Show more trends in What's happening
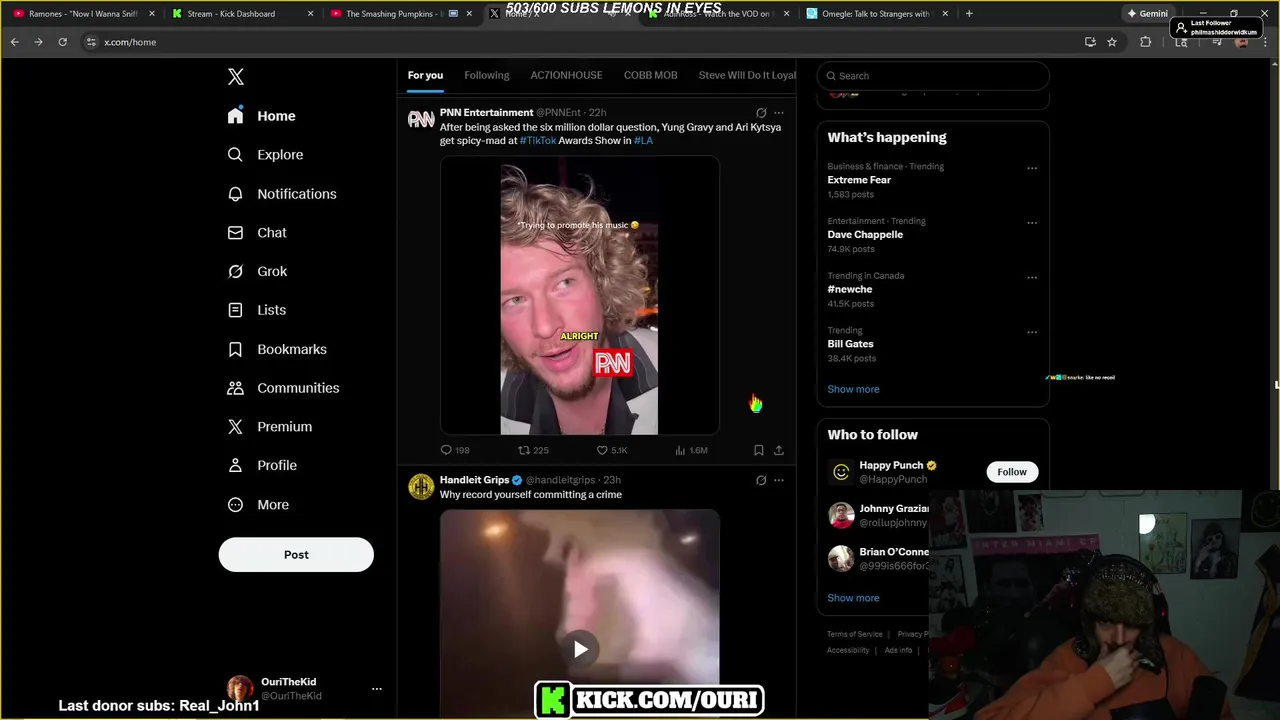1280x720 pixels. 853,389
